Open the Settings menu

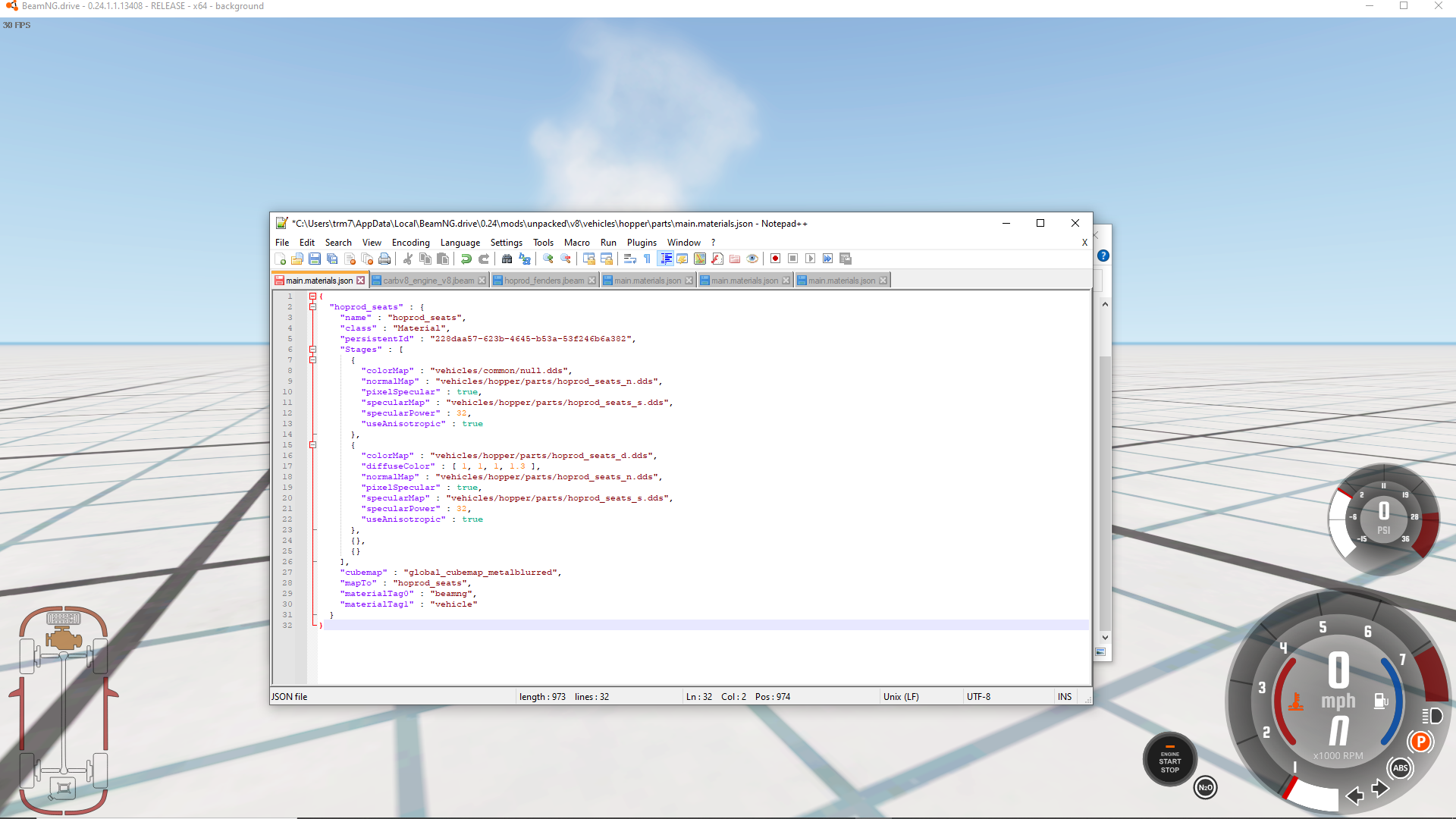[506, 243]
